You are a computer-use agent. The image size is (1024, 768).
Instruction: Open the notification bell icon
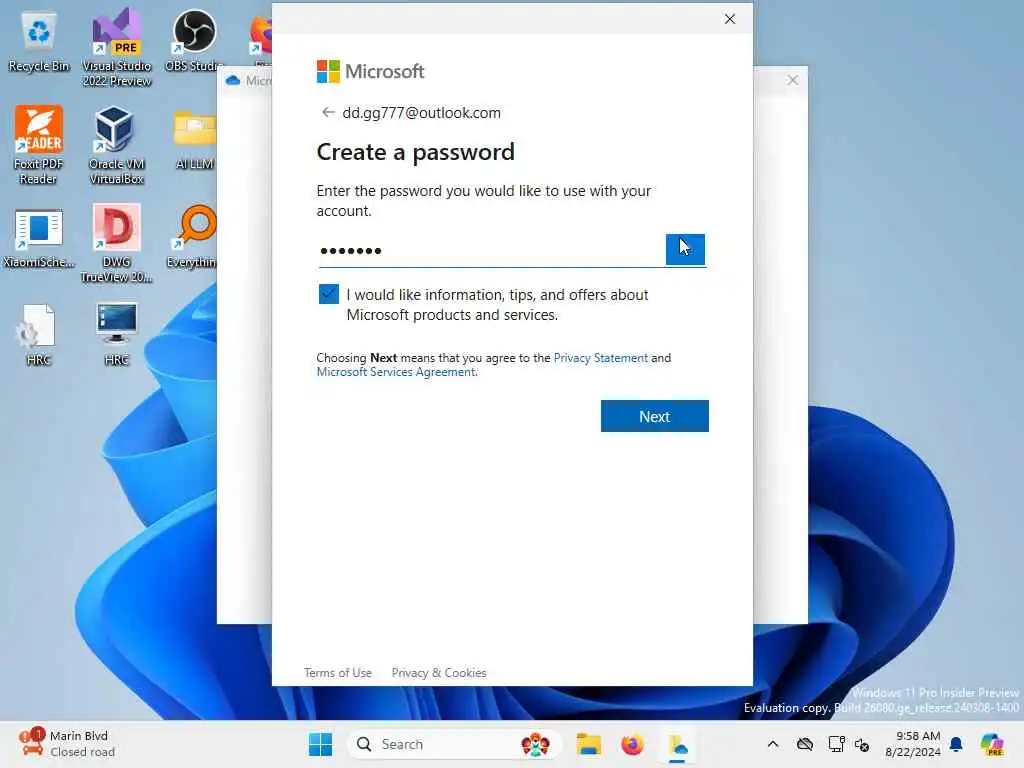[x=956, y=744]
